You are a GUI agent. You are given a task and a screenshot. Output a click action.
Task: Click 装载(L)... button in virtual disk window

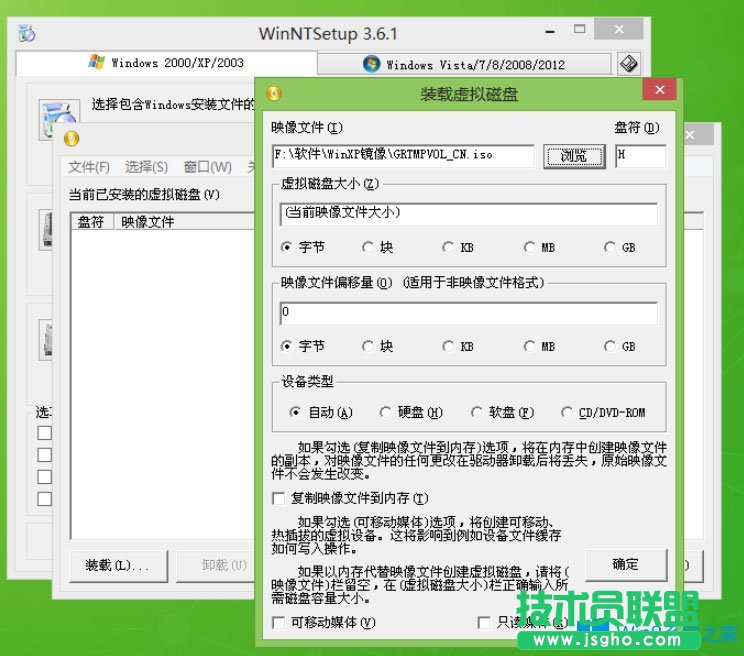119,565
